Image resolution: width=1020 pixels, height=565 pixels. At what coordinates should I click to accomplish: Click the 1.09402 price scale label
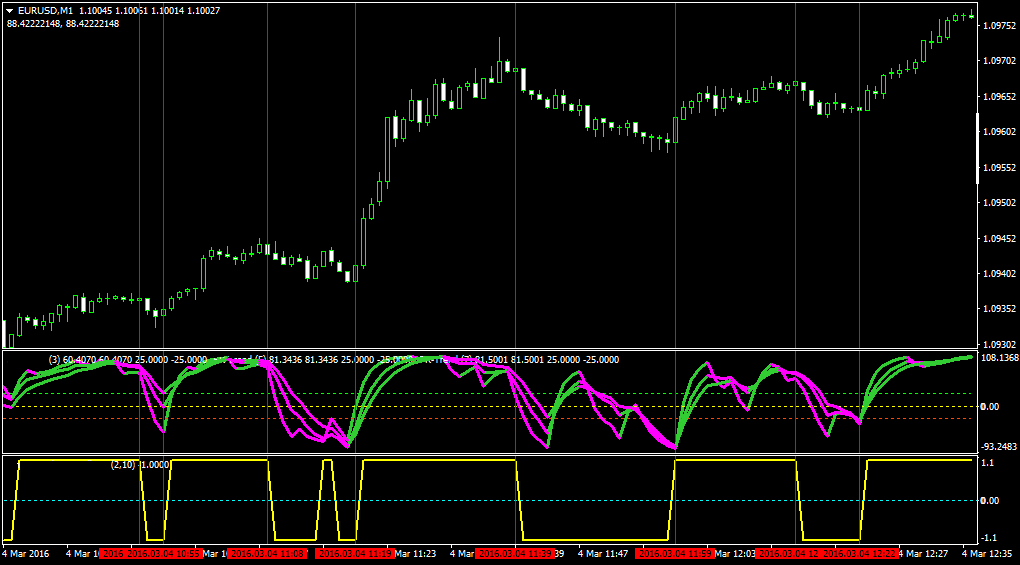(x=1000, y=274)
